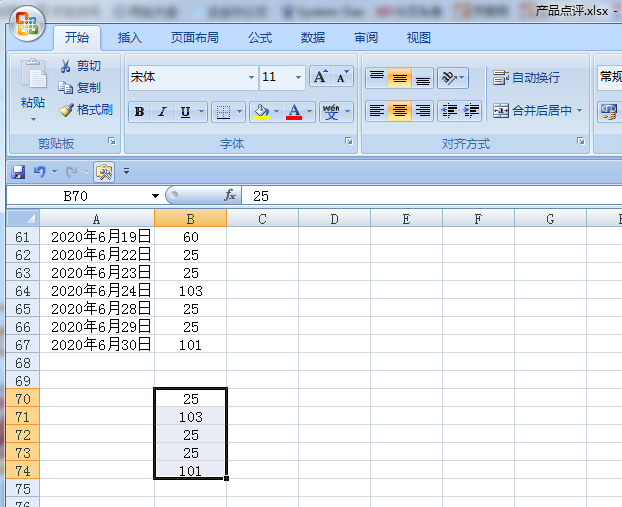The width and height of the screenshot is (622, 507).
Task: Select cell A64 containing 2020年6月24日
Action: coord(96,291)
